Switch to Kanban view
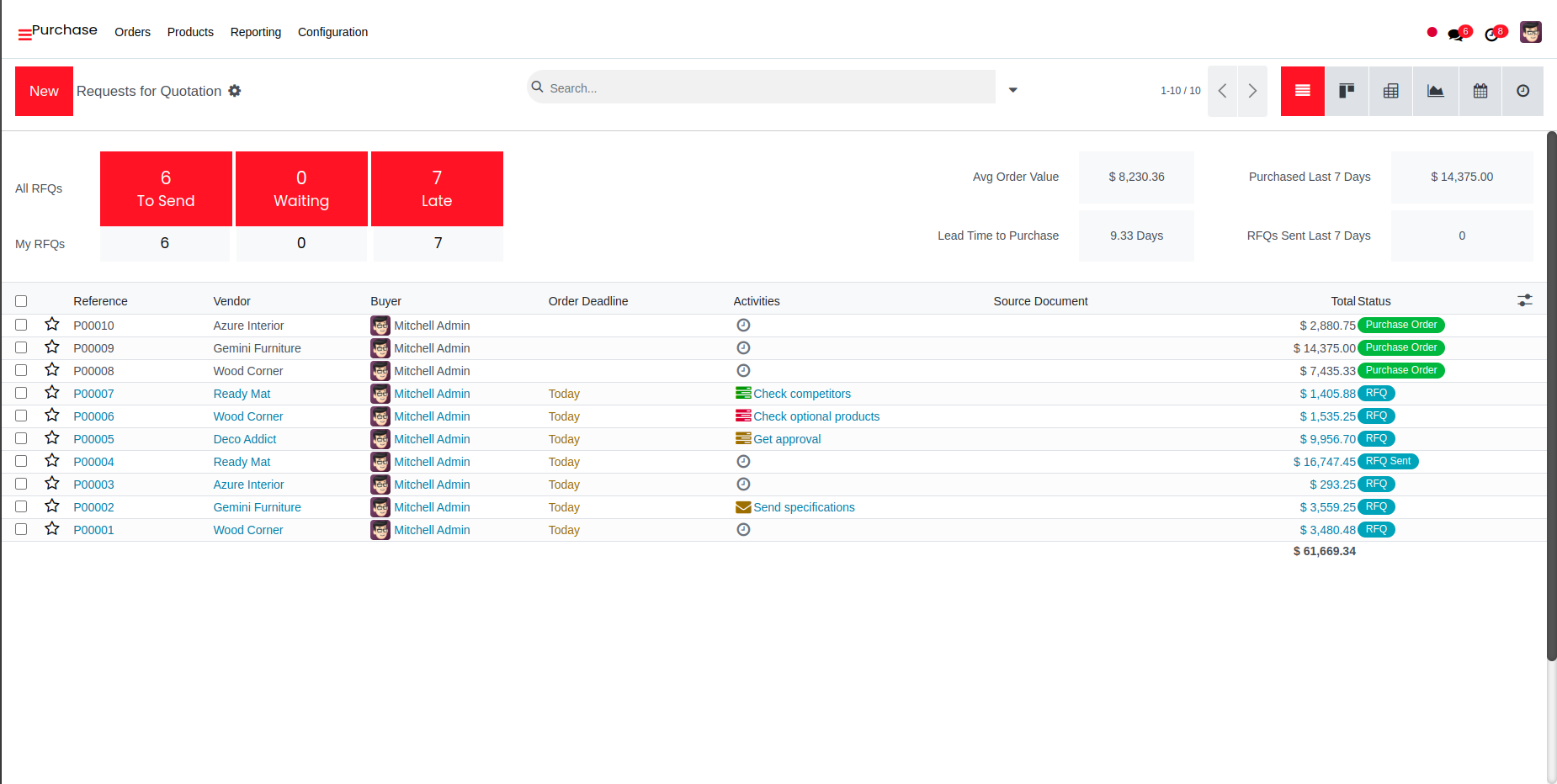Image resolution: width=1557 pixels, height=784 pixels. (x=1347, y=91)
